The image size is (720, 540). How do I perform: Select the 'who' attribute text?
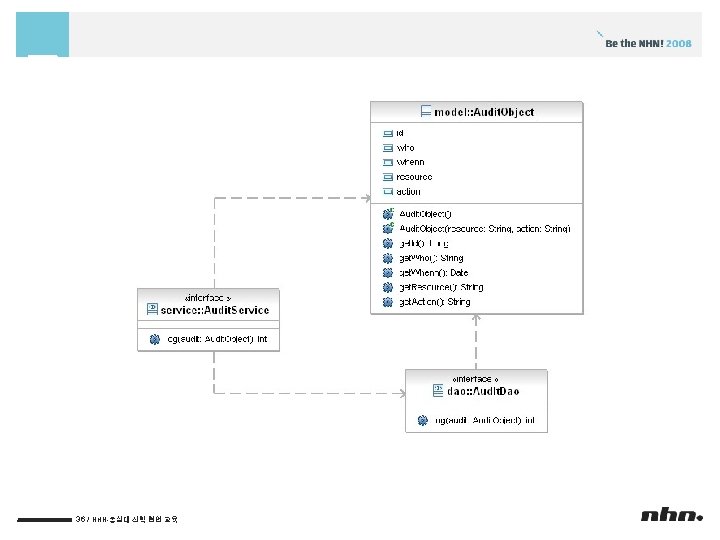tap(405, 148)
